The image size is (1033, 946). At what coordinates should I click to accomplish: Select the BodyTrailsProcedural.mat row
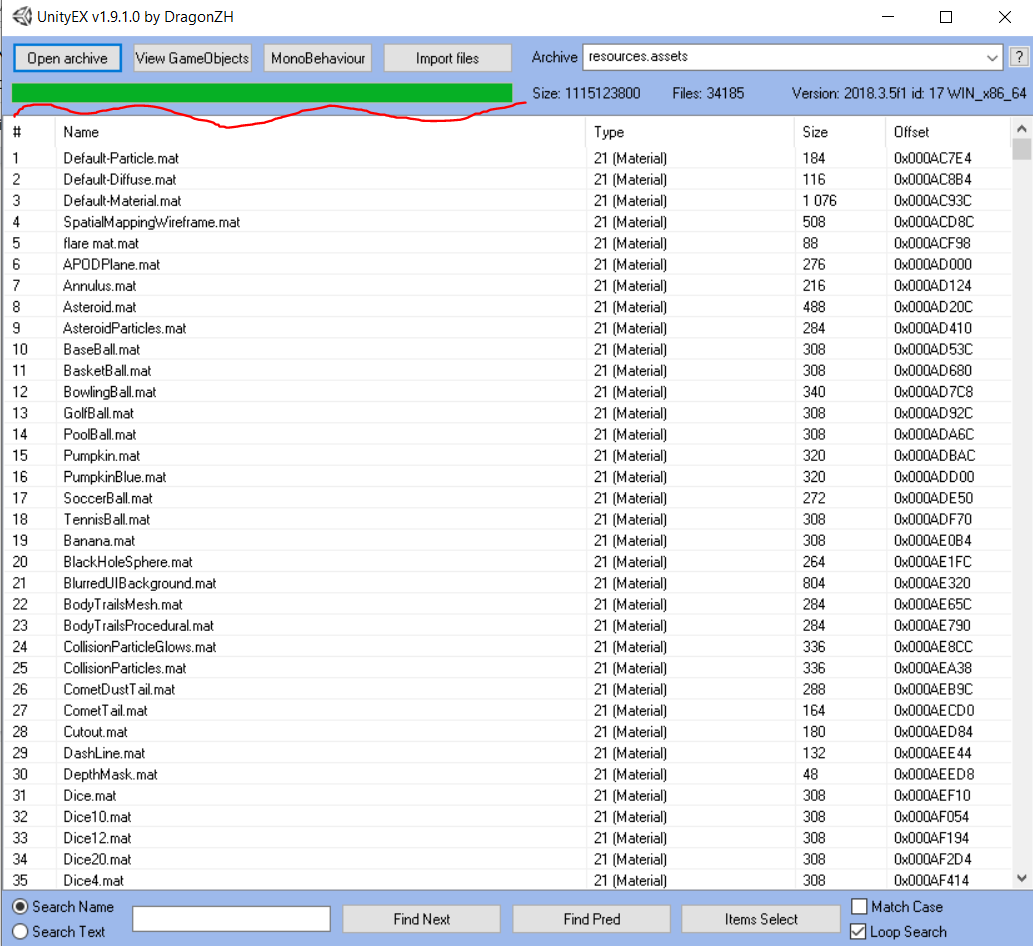[508, 625]
